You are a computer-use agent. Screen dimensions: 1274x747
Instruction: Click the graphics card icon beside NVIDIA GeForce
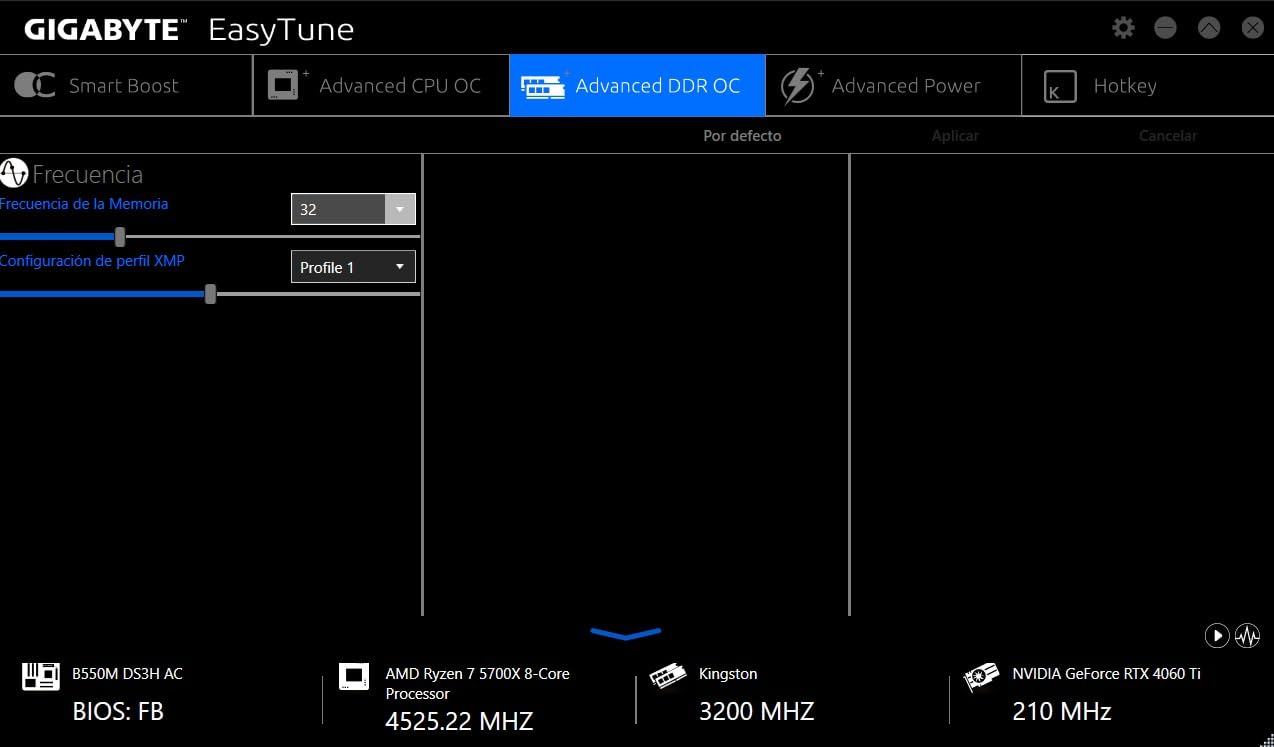click(981, 677)
